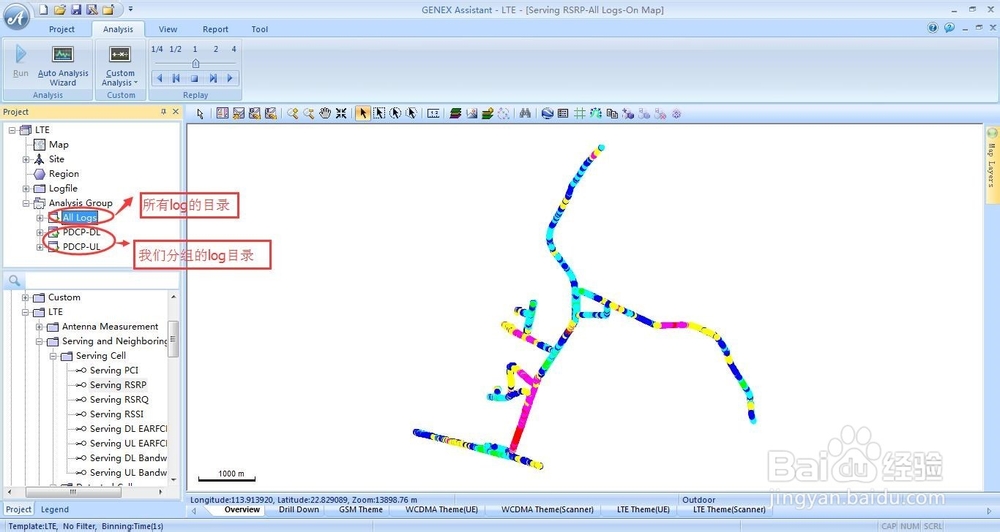1000x532 pixels.
Task: Select the Drill Down tab
Action: (x=298, y=510)
